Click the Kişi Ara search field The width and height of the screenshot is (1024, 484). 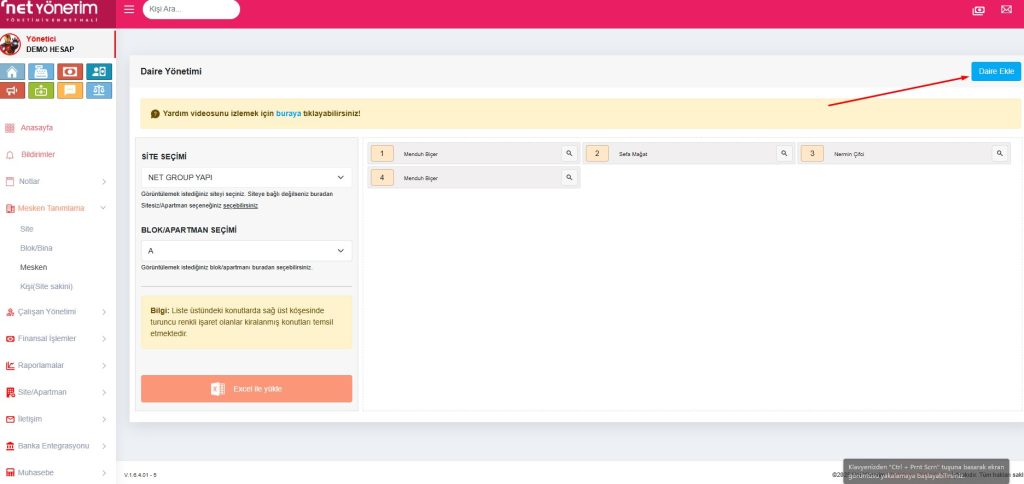191,10
